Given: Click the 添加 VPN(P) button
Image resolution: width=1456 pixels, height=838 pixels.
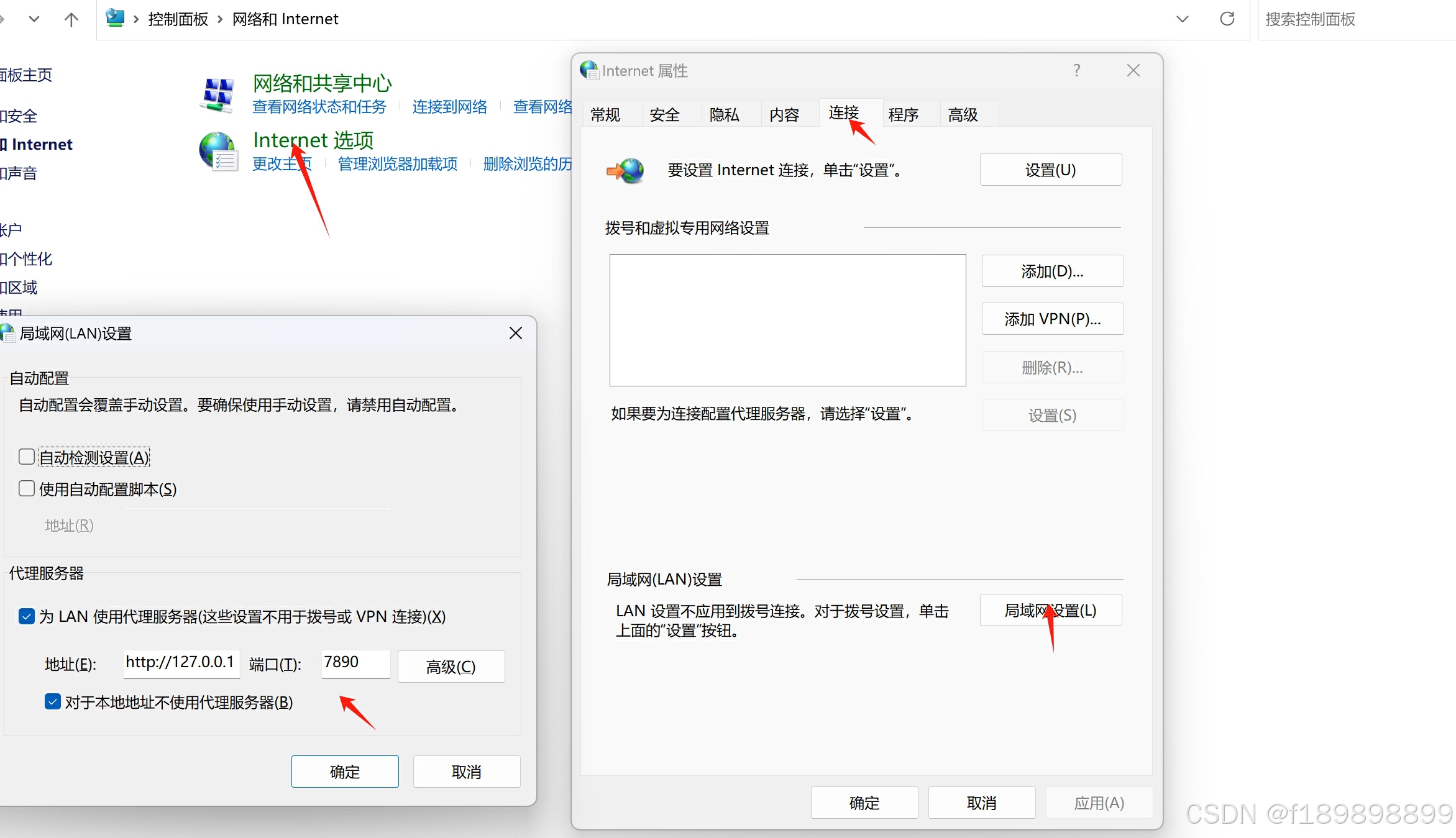Looking at the screenshot, I should coord(1052,319).
